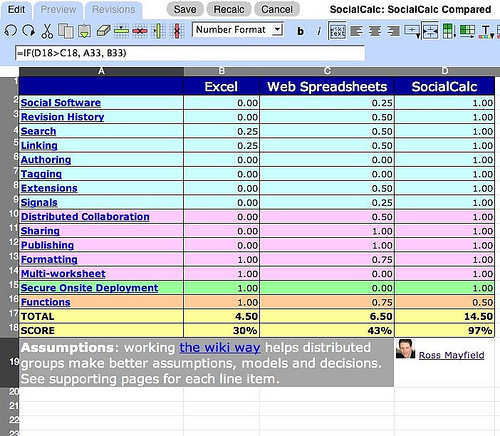Open the Extensions link
This screenshot has width=500, height=436.
pos(49,188)
